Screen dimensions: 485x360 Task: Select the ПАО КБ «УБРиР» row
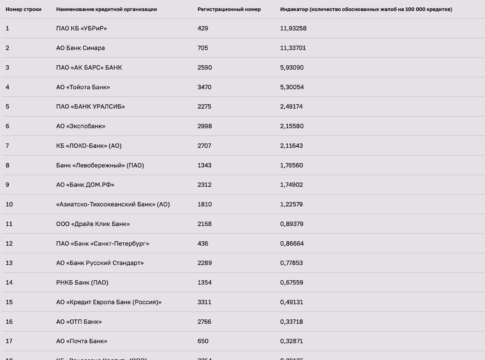coord(243,28)
